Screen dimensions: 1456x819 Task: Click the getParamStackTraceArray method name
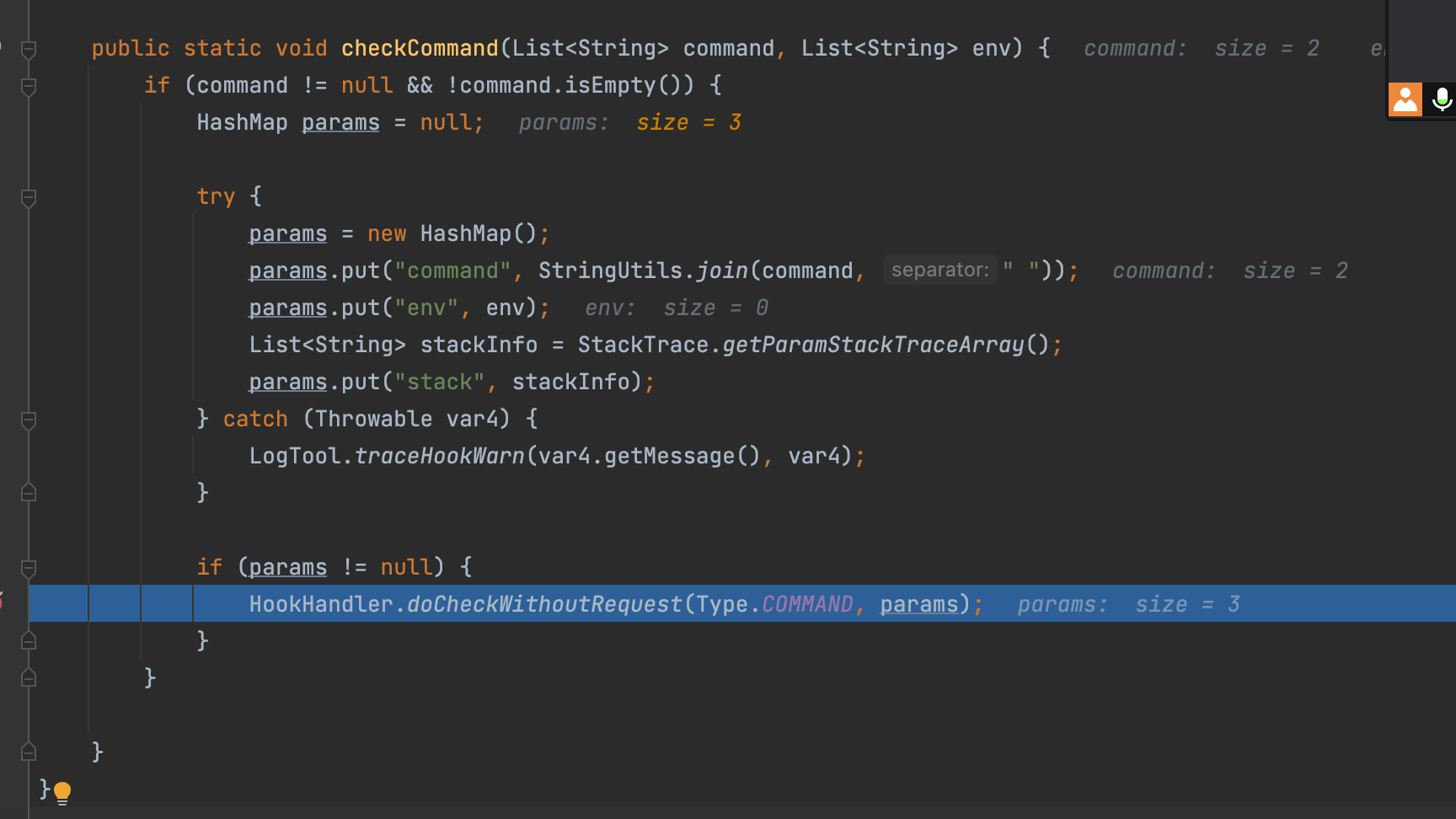(873, 345)
